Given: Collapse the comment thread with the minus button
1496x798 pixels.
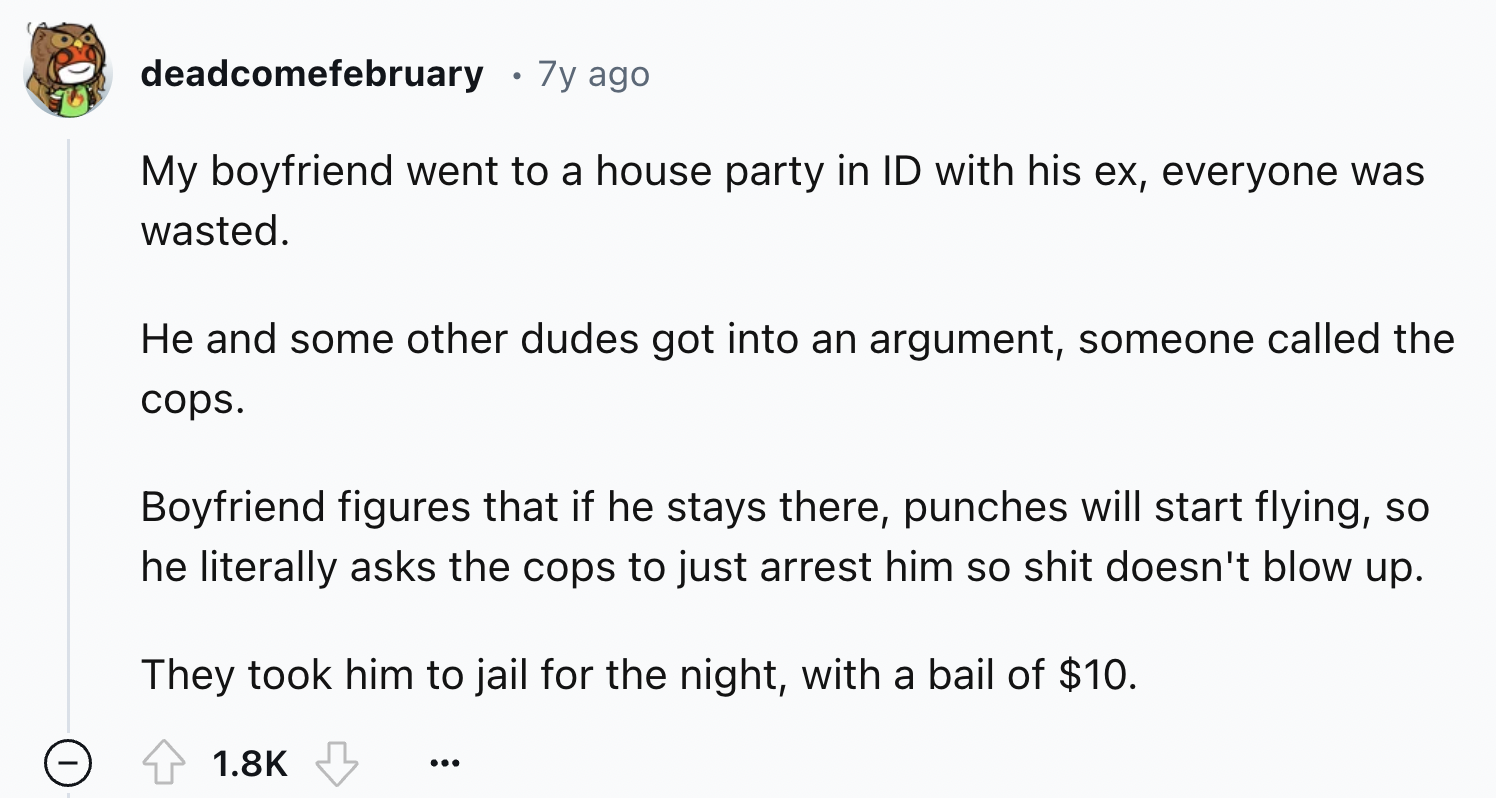Looking at the screenshot, I should click(x=68, y=765).
